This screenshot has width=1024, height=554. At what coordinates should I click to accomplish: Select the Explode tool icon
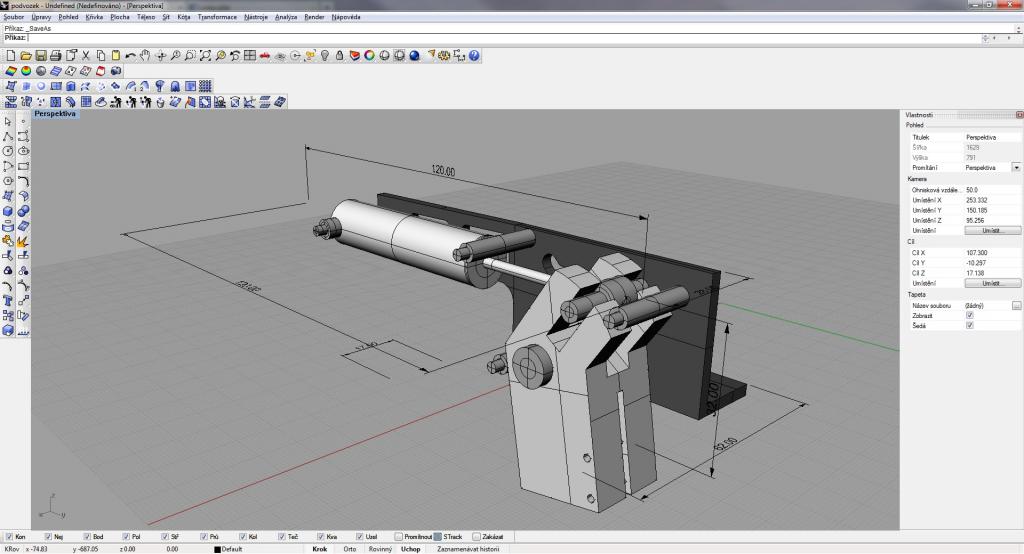point(22,241)
